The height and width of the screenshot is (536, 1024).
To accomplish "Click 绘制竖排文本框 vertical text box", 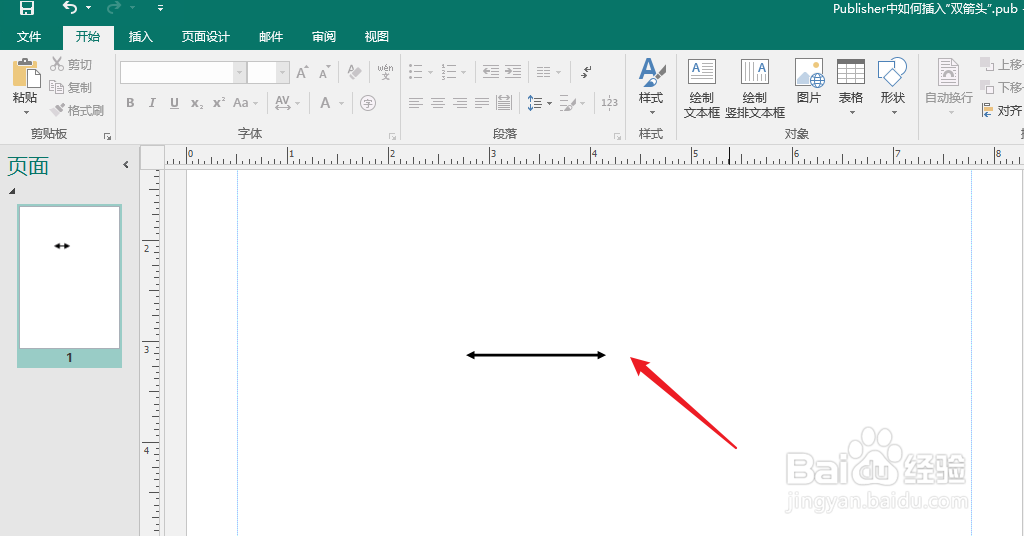I will (755, 88).
